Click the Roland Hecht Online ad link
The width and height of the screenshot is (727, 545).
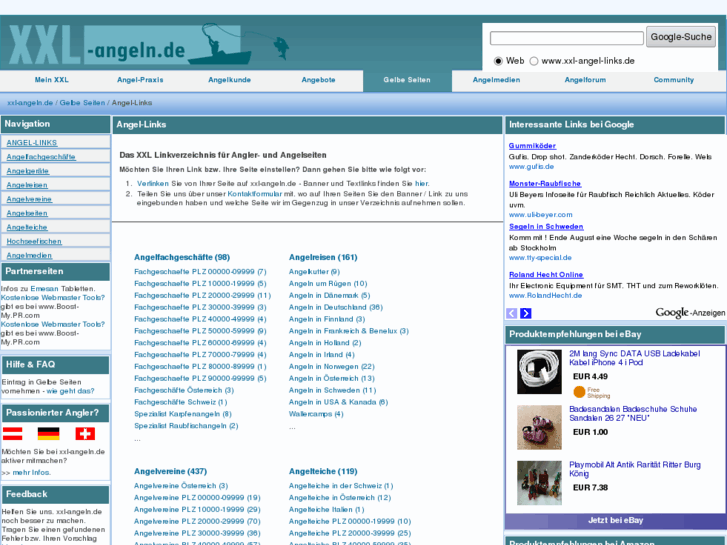(x=546, y=275)
